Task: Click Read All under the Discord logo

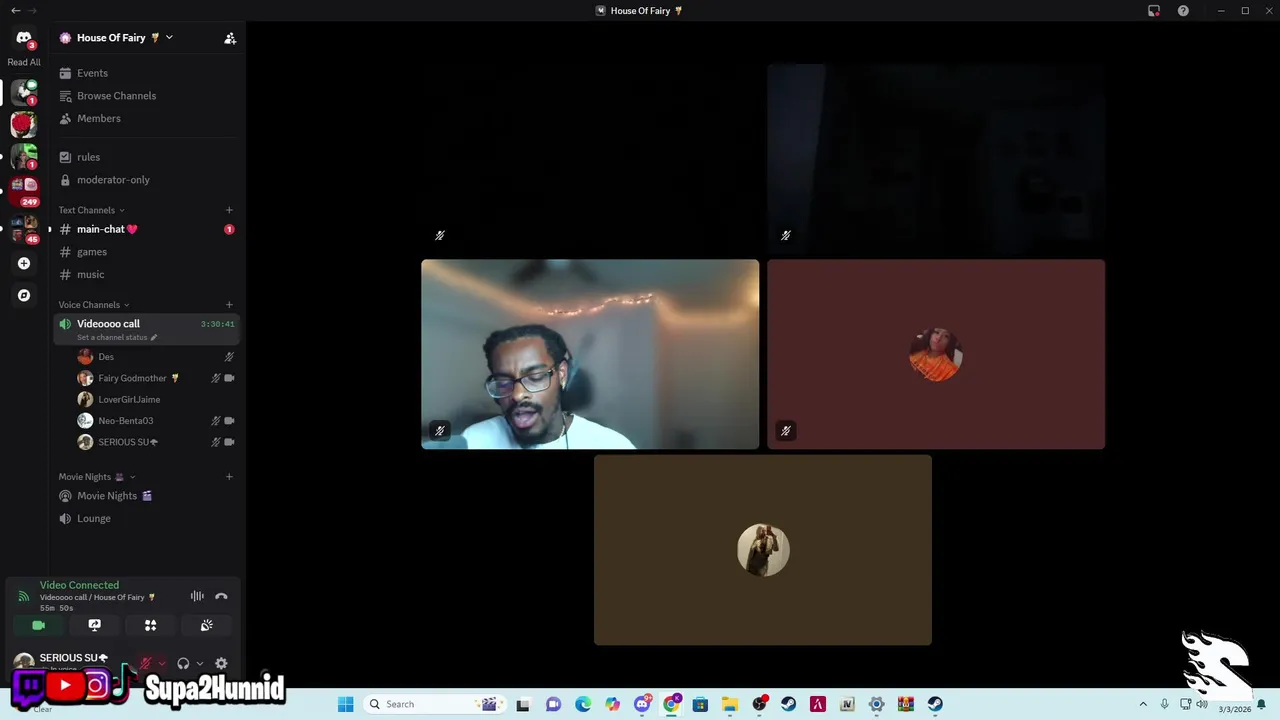Action: (x=24, y=62)
